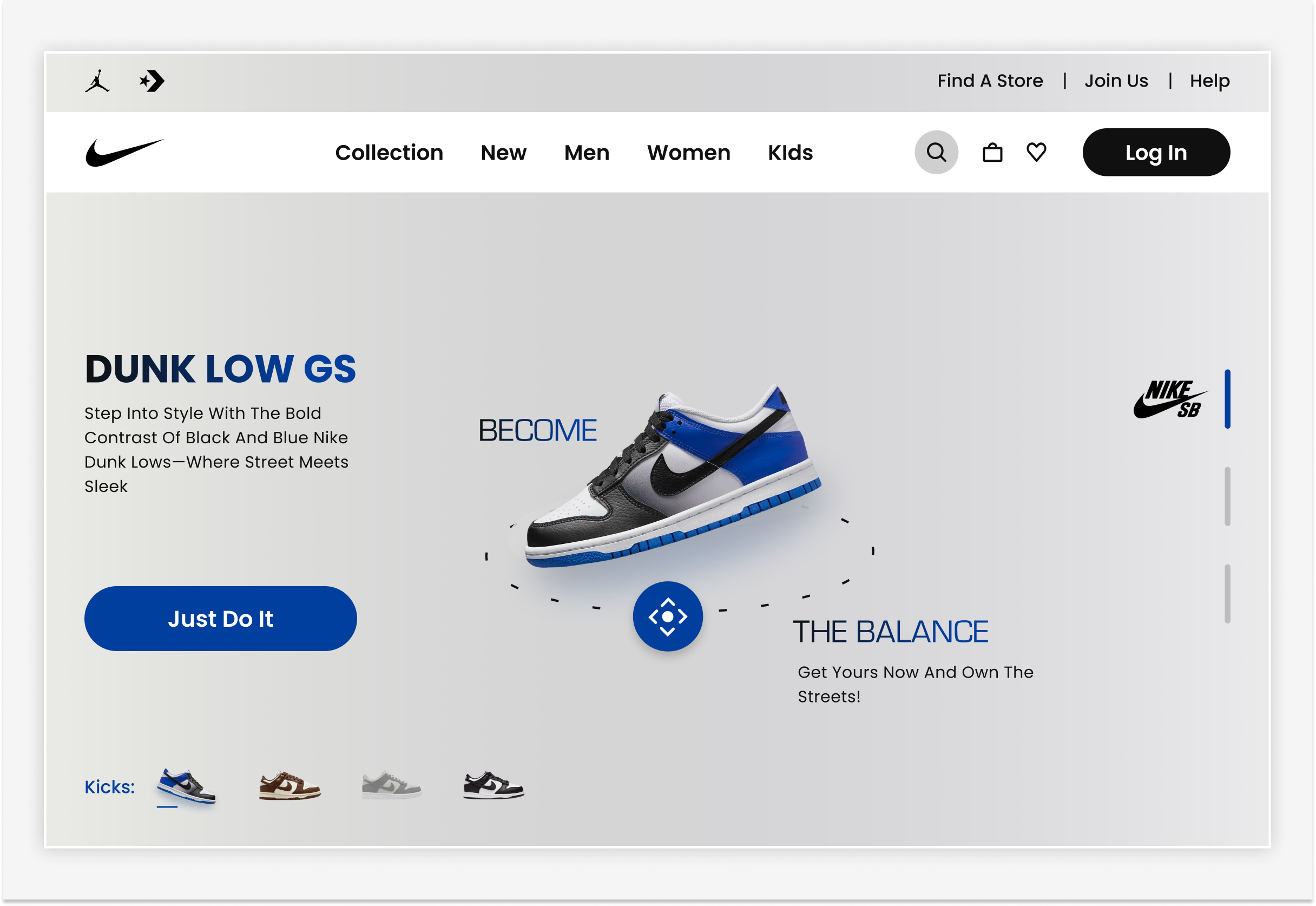Click the wishlist heart icon

tap(1036, 152)
